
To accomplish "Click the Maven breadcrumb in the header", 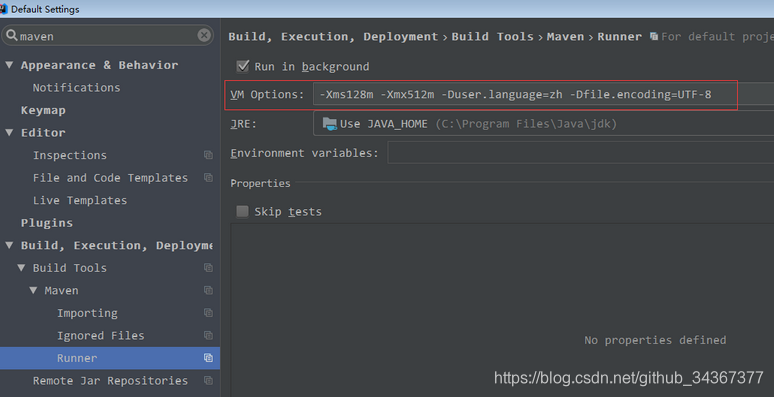I will [565, 37].
